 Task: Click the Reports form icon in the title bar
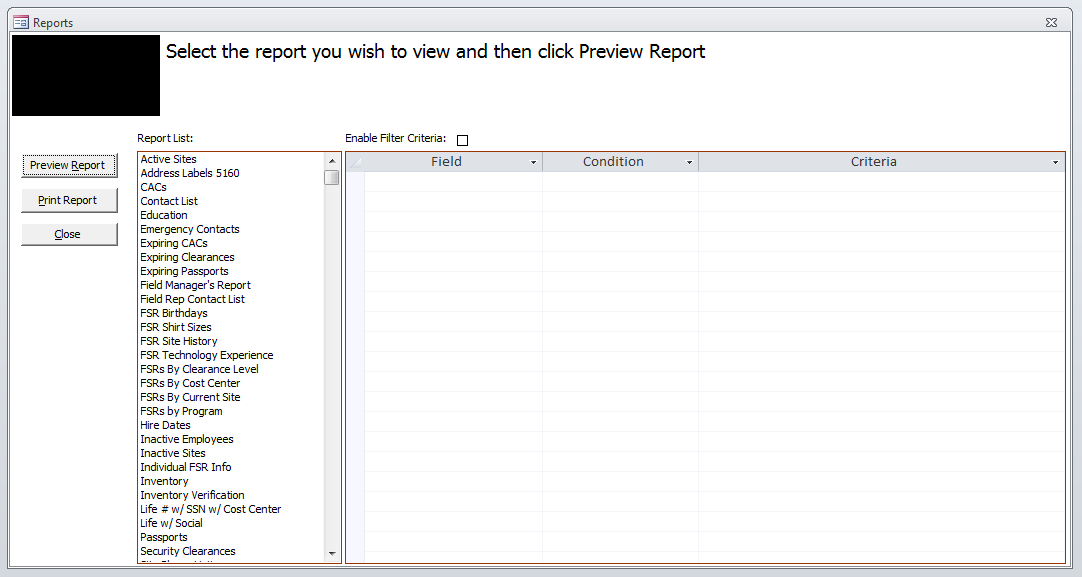[x=20, y=21]
